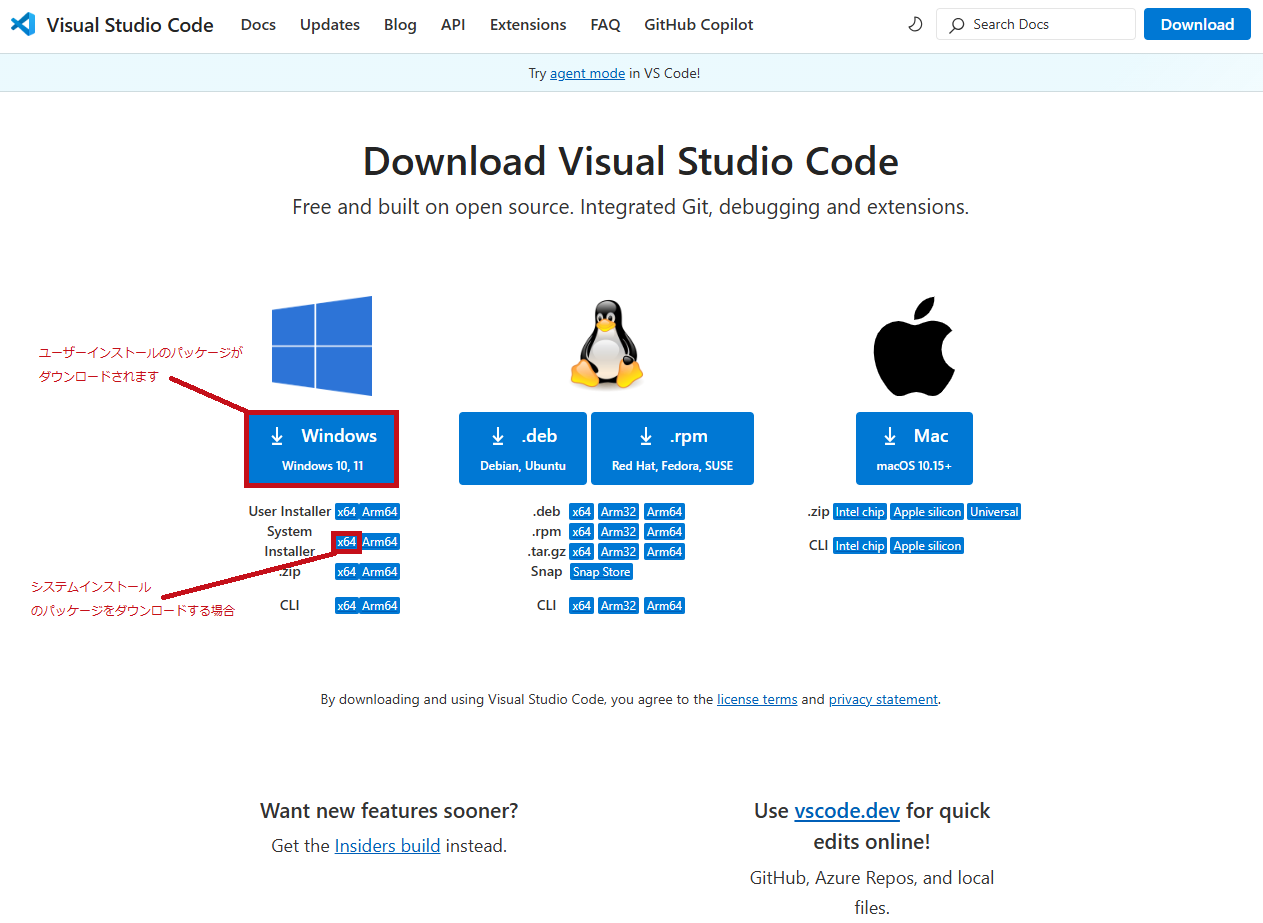Follow the agent mode link

(587, 73)
